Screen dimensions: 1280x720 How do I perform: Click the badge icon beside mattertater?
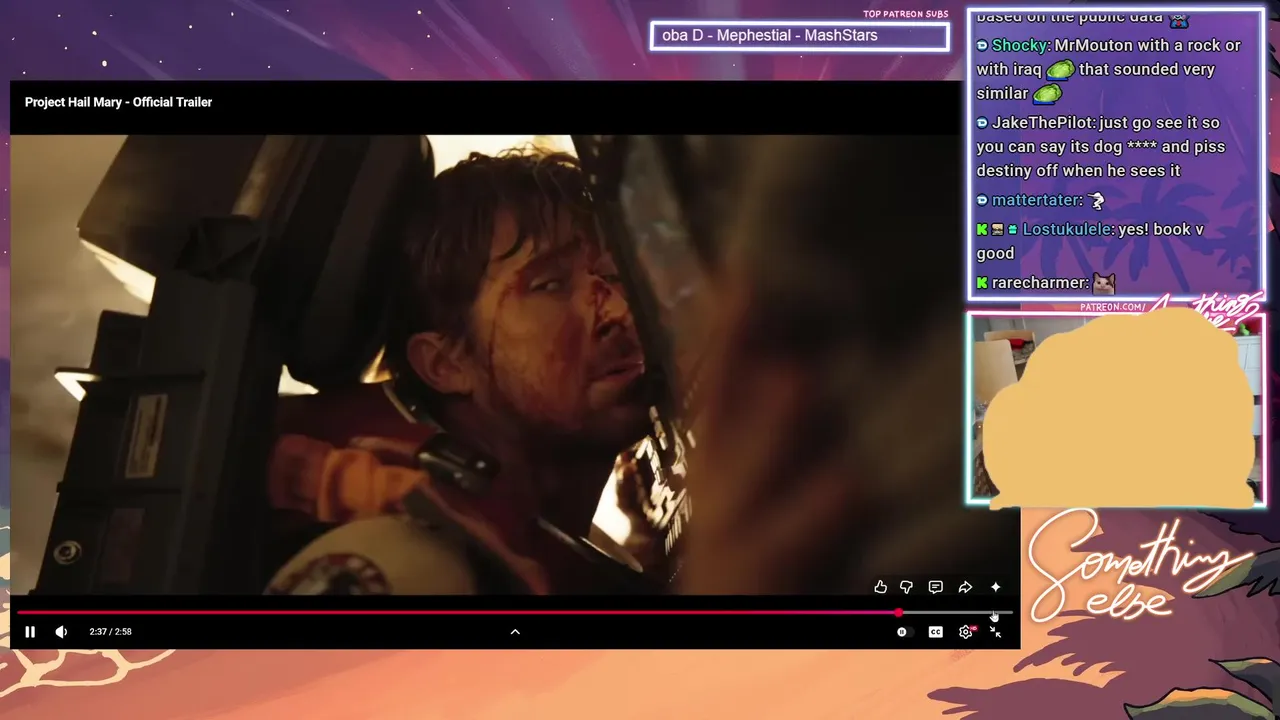click(982, 200)
